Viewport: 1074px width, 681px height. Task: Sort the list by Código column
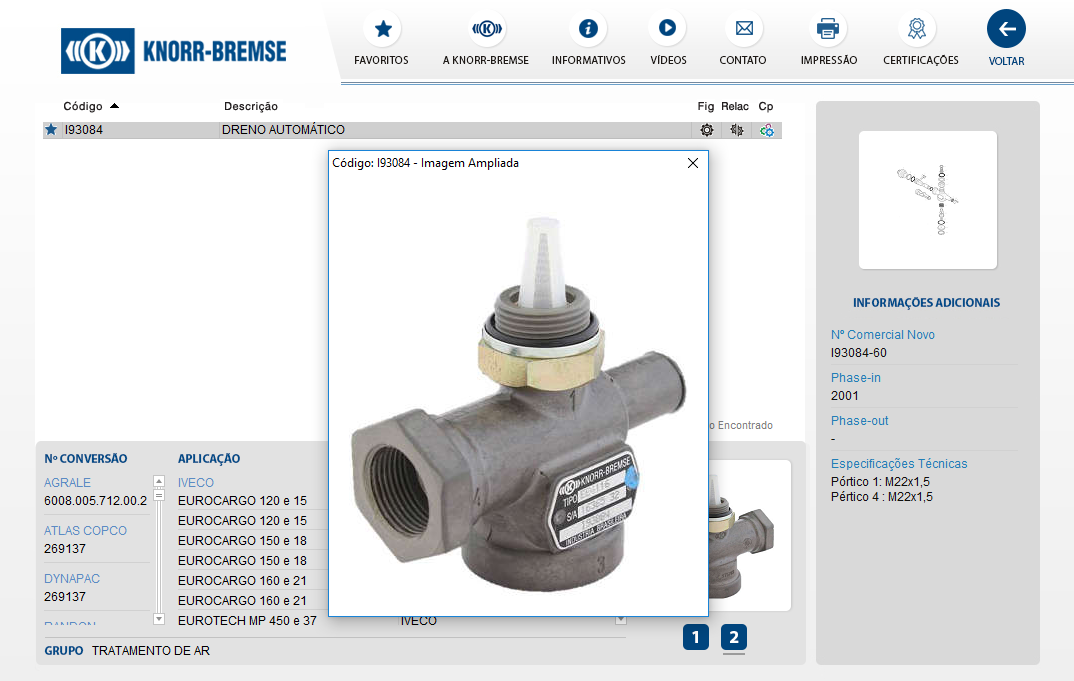90,106
